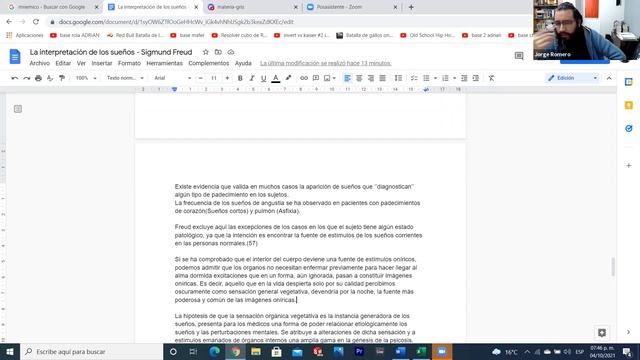
Task: Open the Arial font dropdown
Action: click(x=173, y=78)
